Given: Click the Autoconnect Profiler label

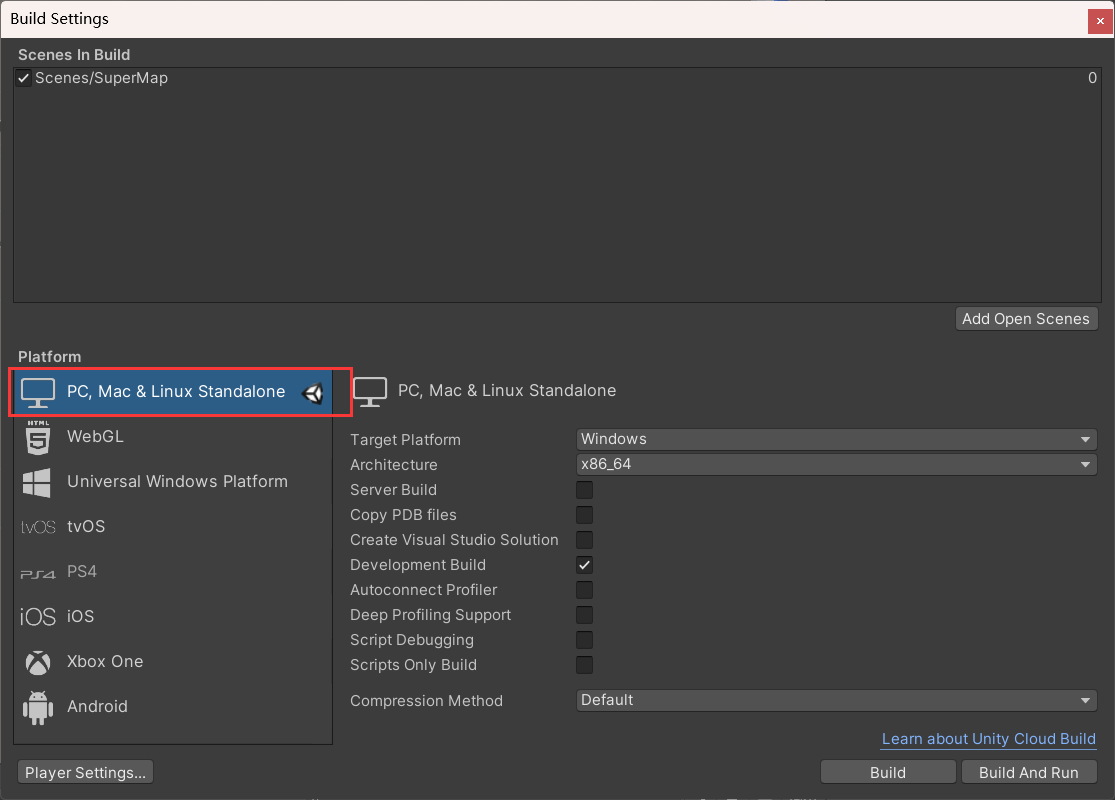Looking at the screenshot, I should point(424,590).
